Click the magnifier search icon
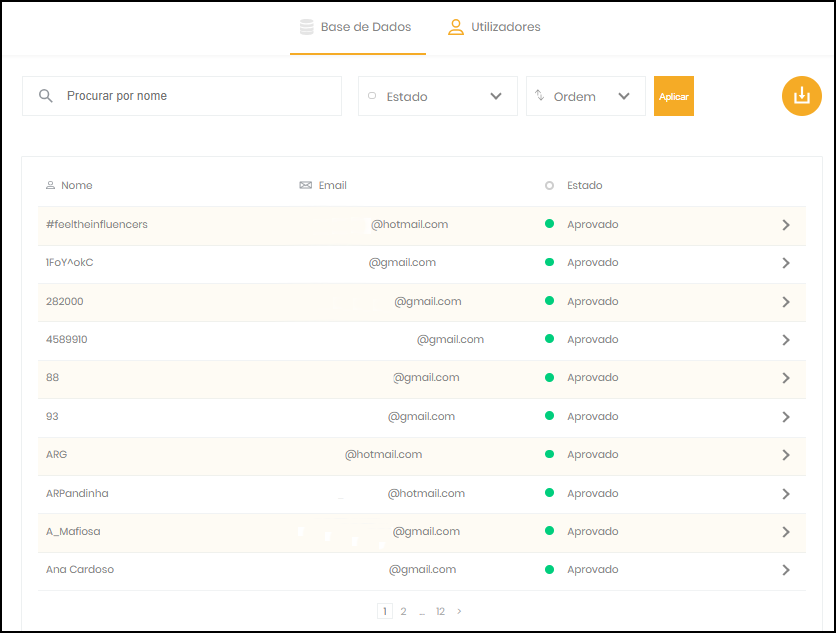The width and height of the screenshot is (836, 633). point(46,96)
